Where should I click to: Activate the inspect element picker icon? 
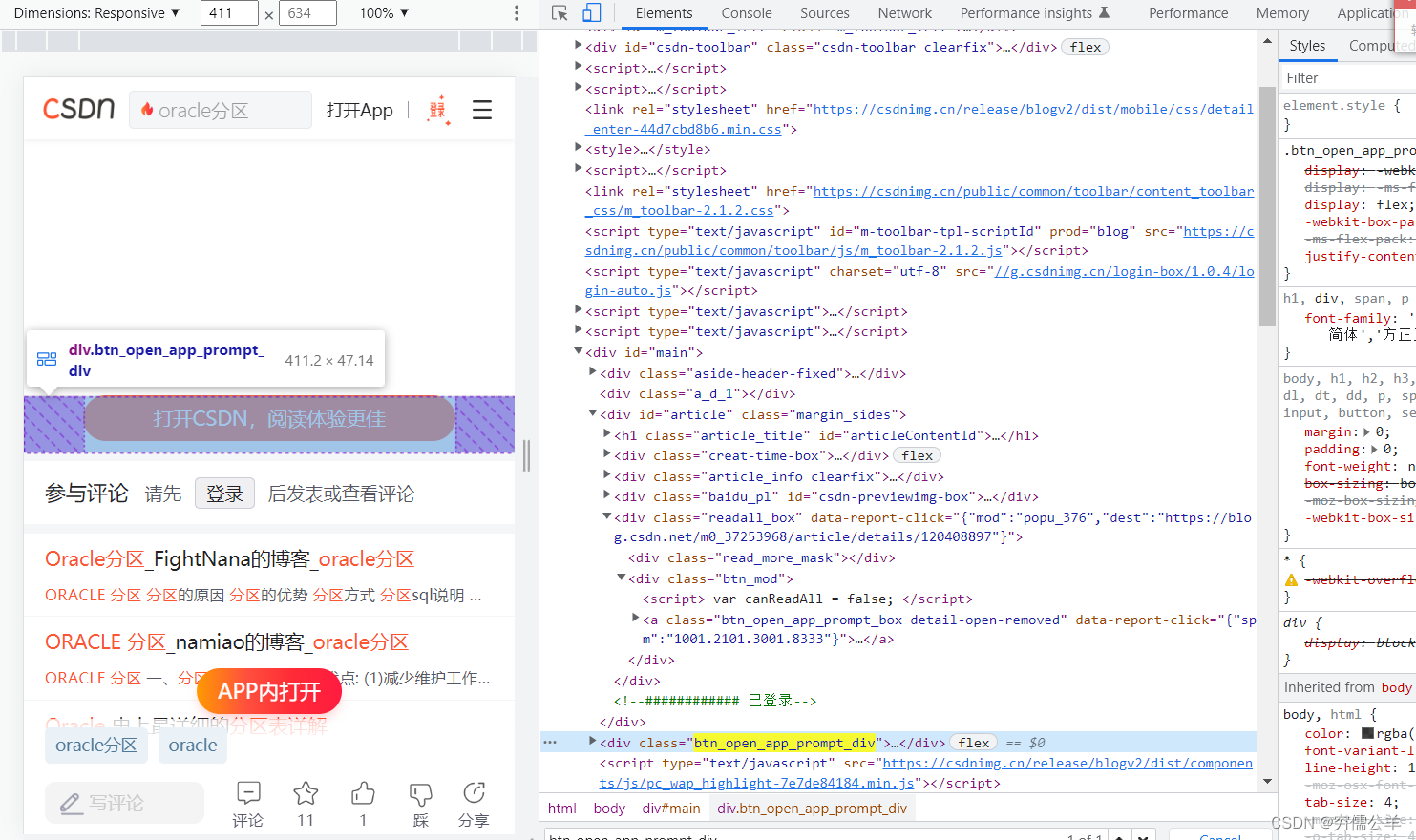point(560,13)
